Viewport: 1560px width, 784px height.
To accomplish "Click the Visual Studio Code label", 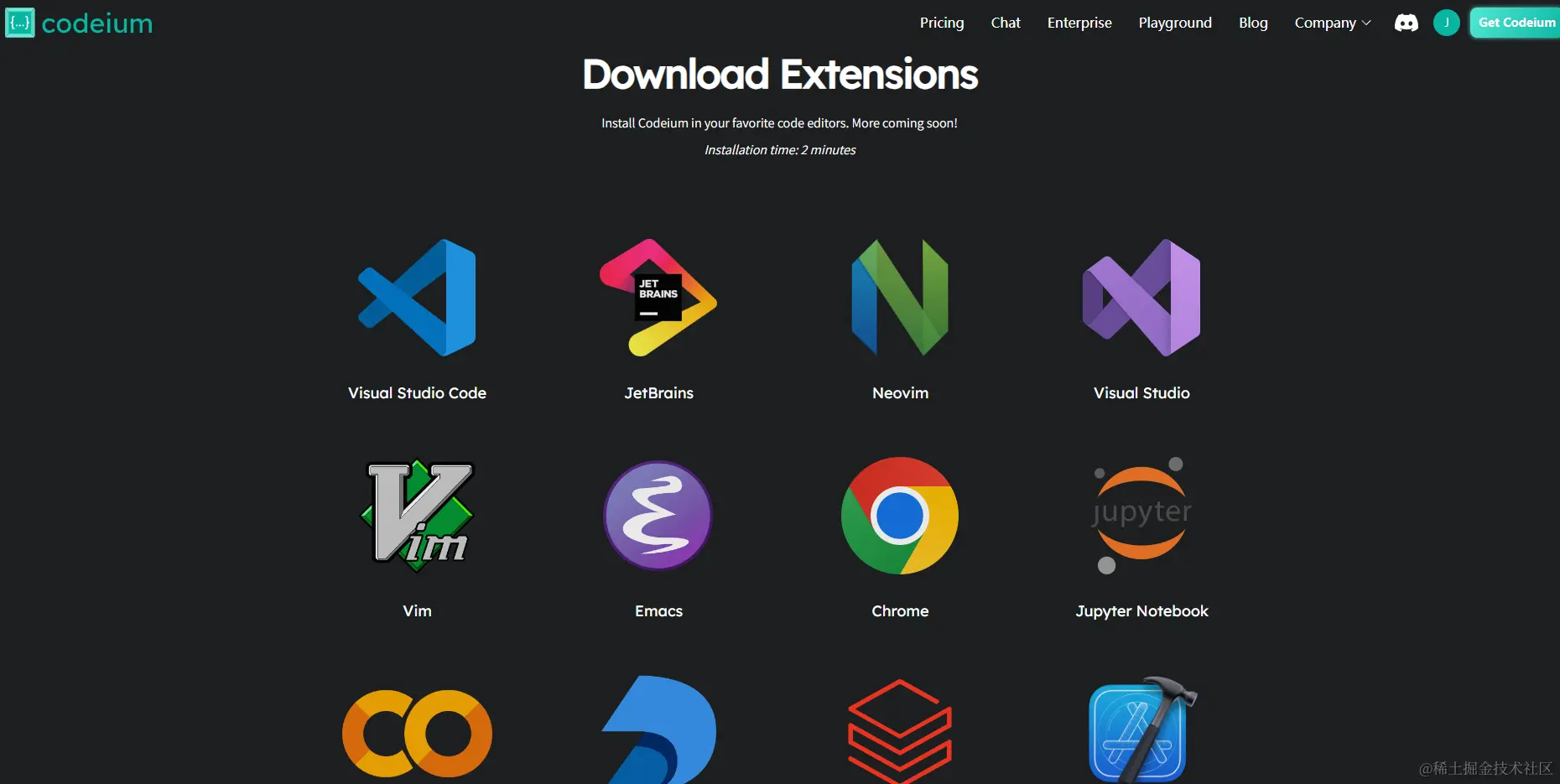I will [417, 392].
